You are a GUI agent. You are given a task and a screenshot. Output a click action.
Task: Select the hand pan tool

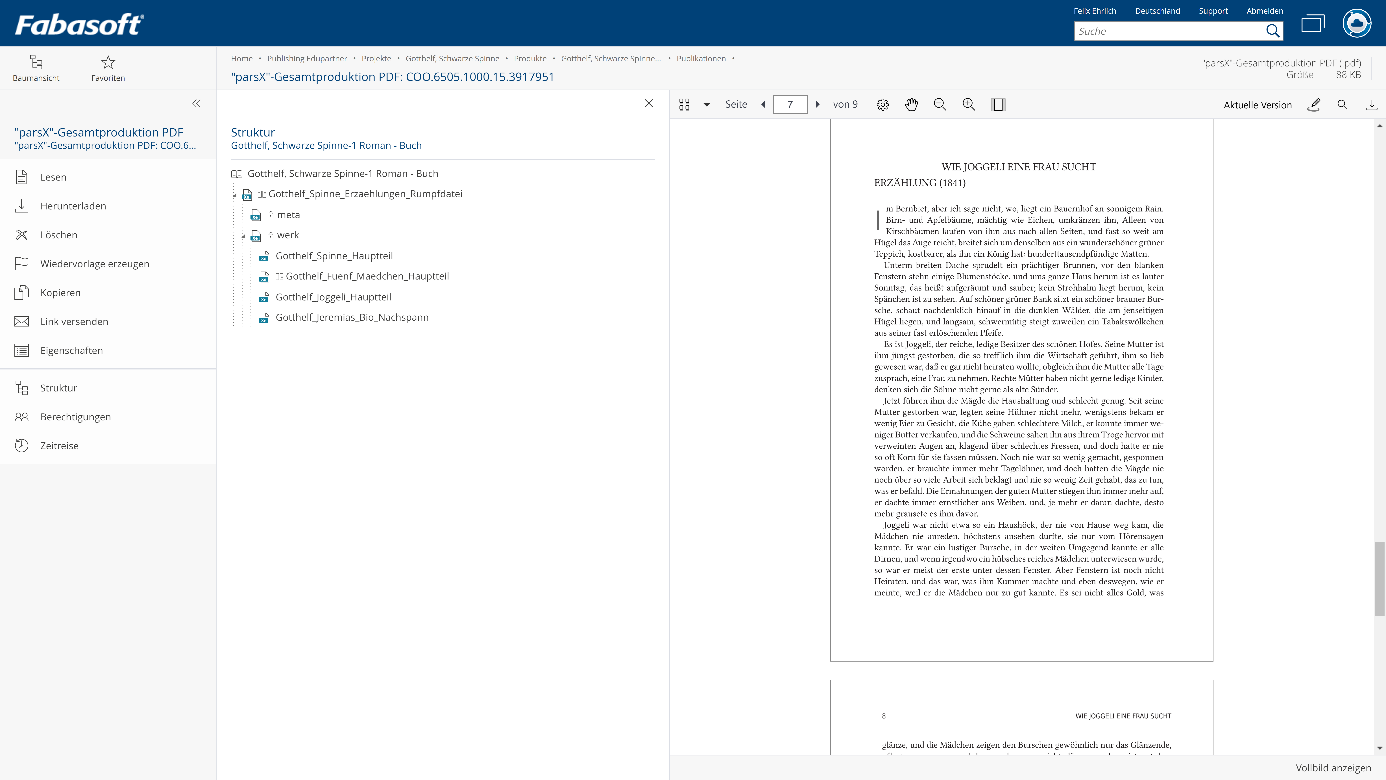(x=911, y=103)
